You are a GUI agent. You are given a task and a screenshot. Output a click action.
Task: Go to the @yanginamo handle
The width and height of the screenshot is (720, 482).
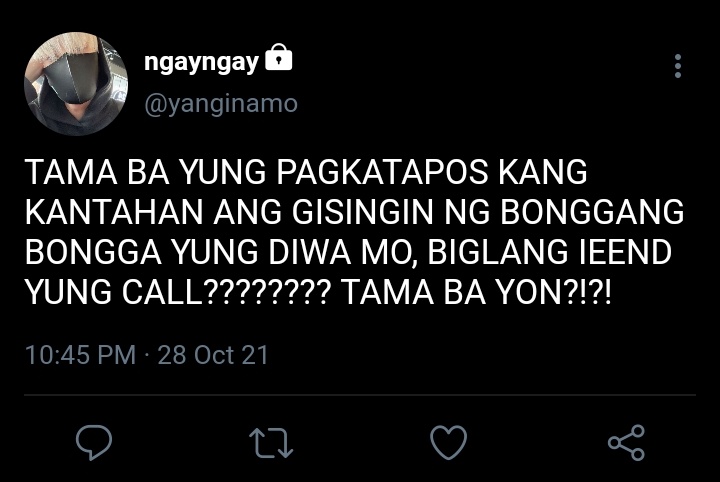[x=221, y=104]
